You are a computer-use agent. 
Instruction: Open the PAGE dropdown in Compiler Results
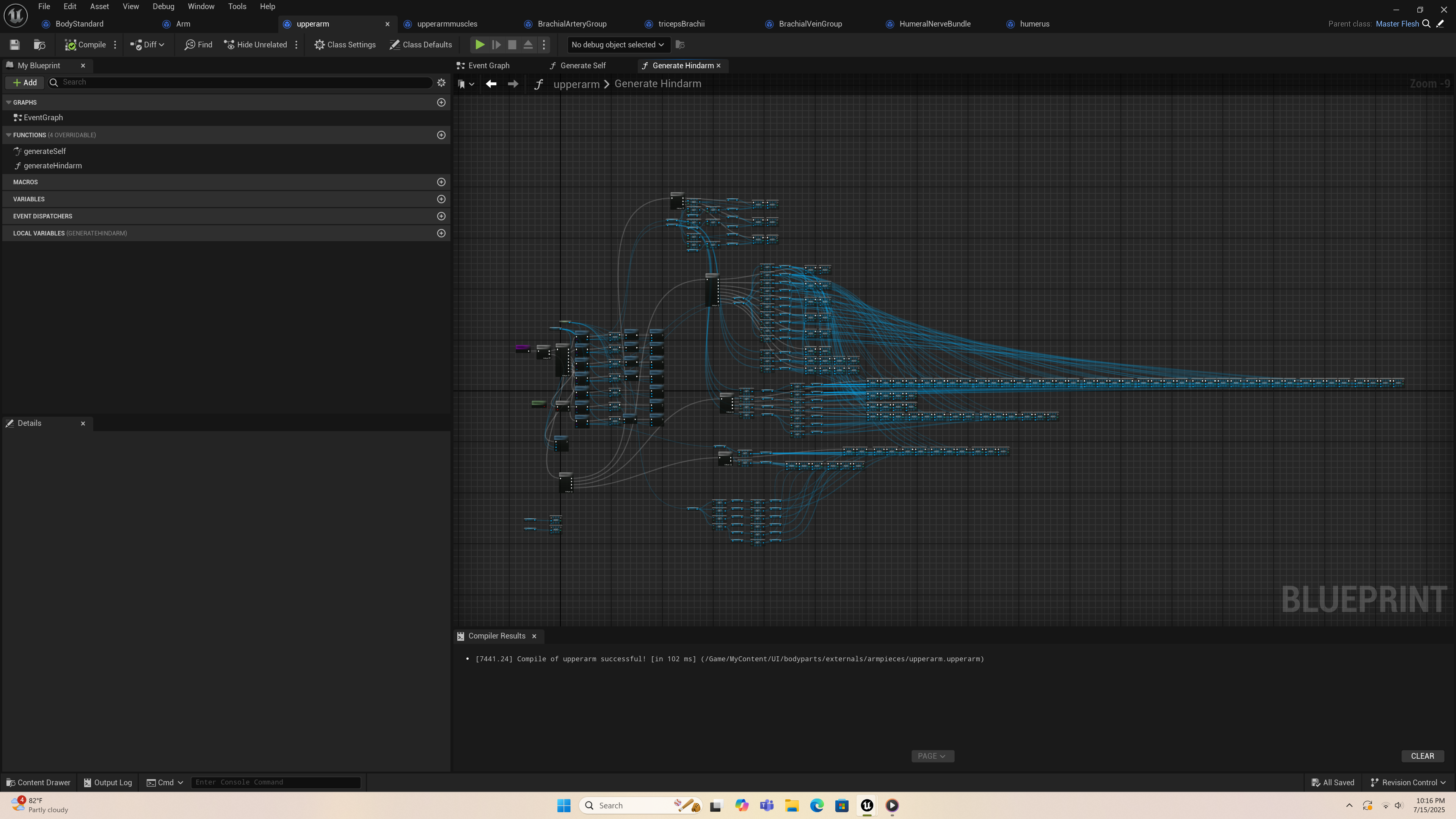click(x=932, y=756)
